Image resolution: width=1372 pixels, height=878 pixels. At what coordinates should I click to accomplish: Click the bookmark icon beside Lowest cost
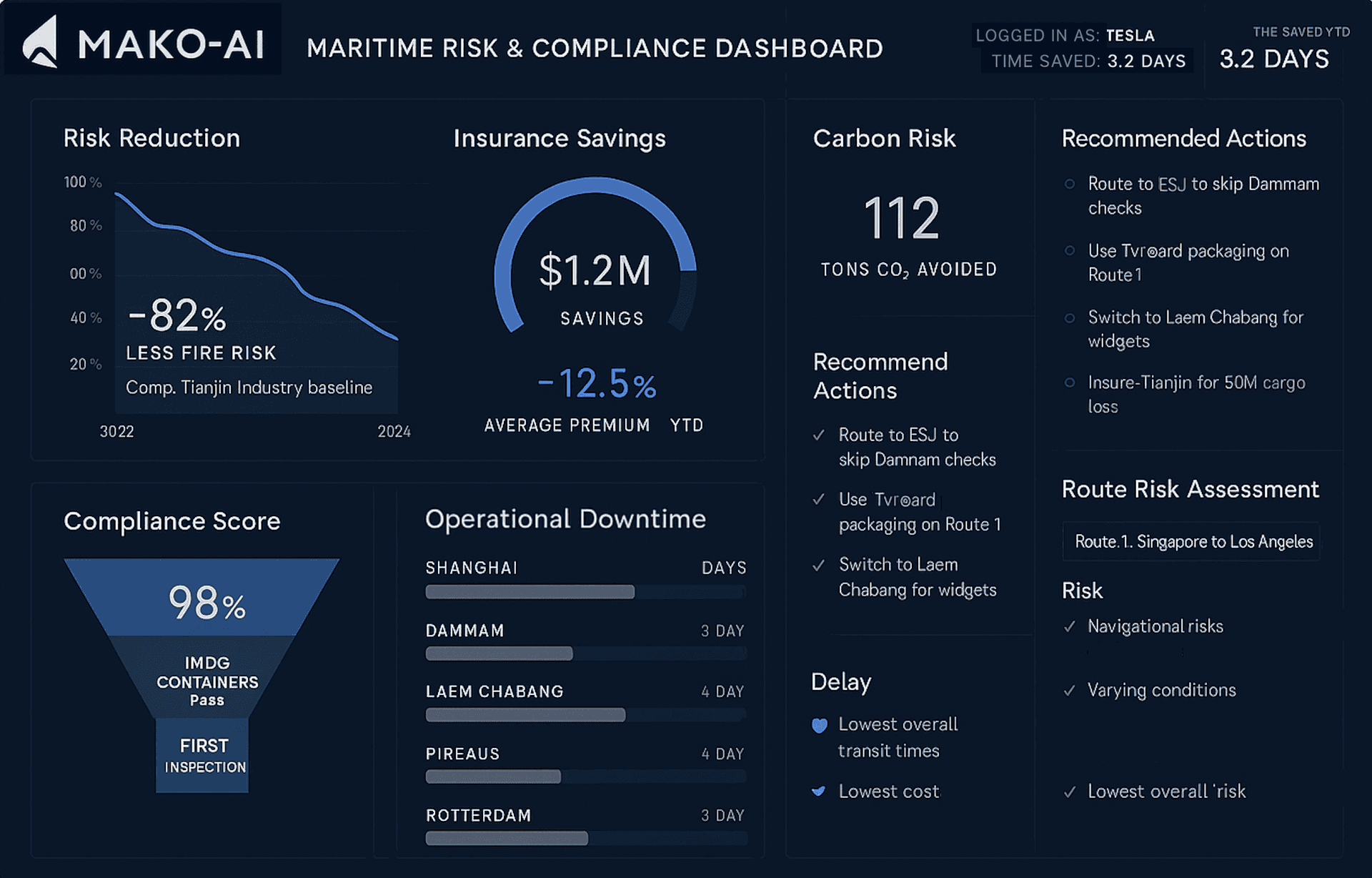819,791
